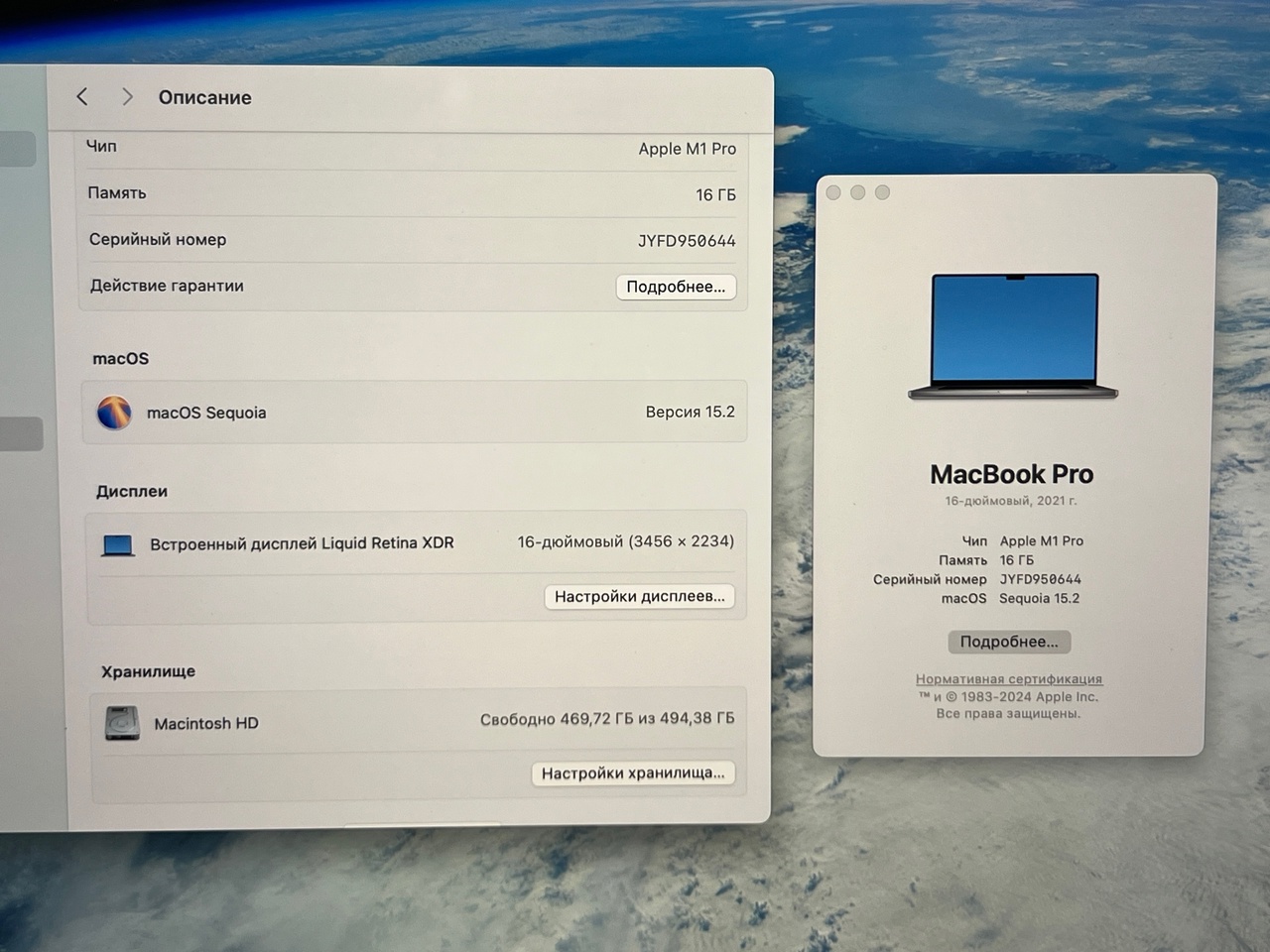Click the Серийный номер label in settings
The width and height of the screenshot is (1270, 952).
tap(158, 239)
